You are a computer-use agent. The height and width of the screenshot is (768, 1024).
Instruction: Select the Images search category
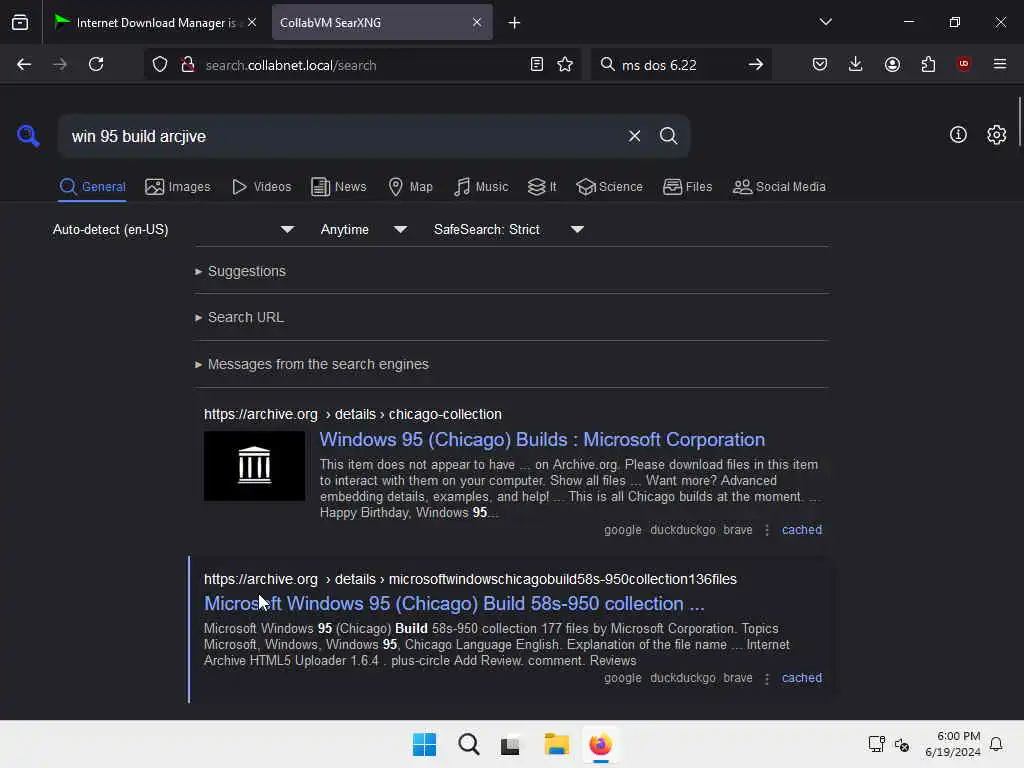[x=178, y=187]
